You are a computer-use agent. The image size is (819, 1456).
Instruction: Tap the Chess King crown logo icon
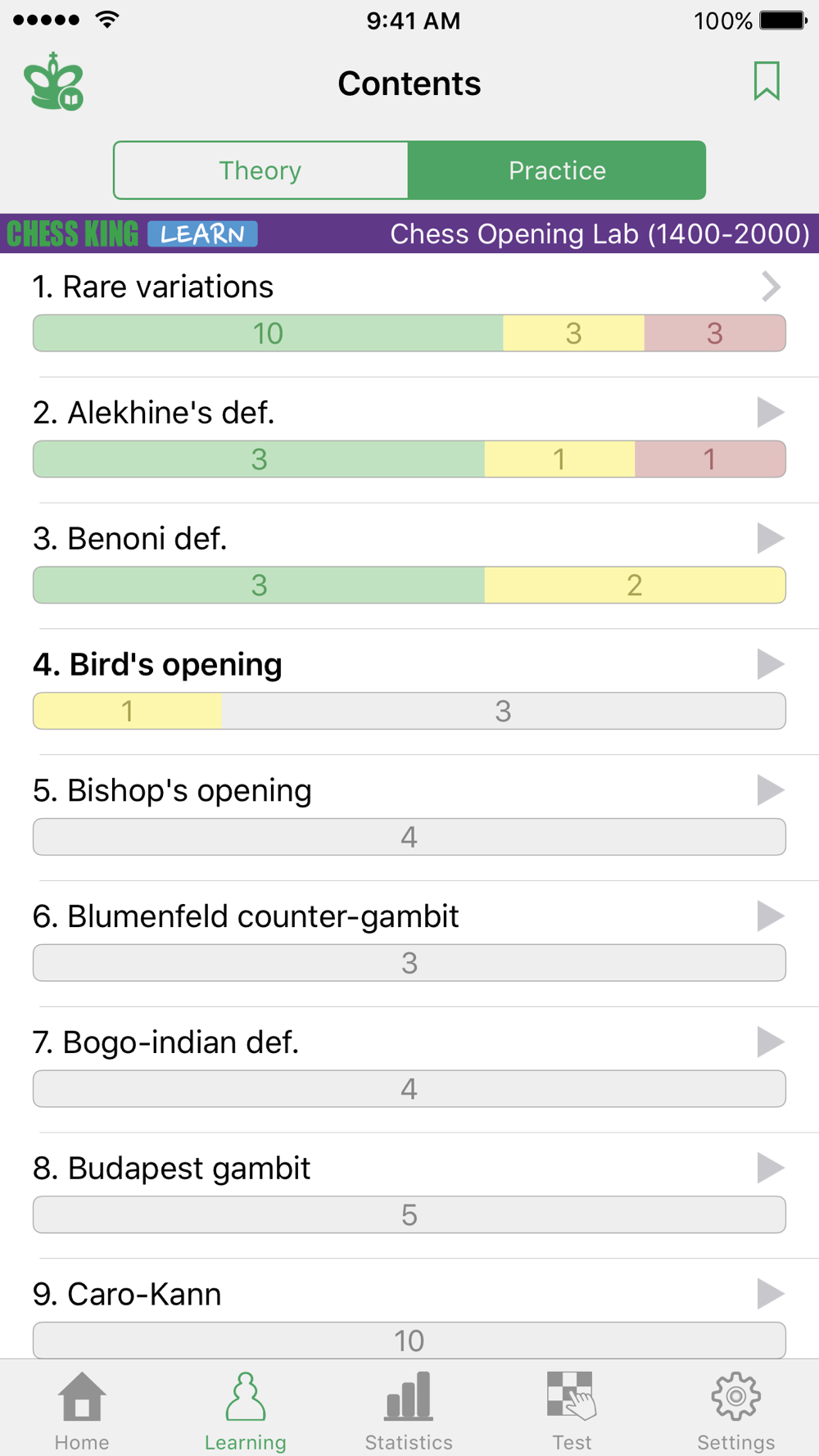coord(54,82)
